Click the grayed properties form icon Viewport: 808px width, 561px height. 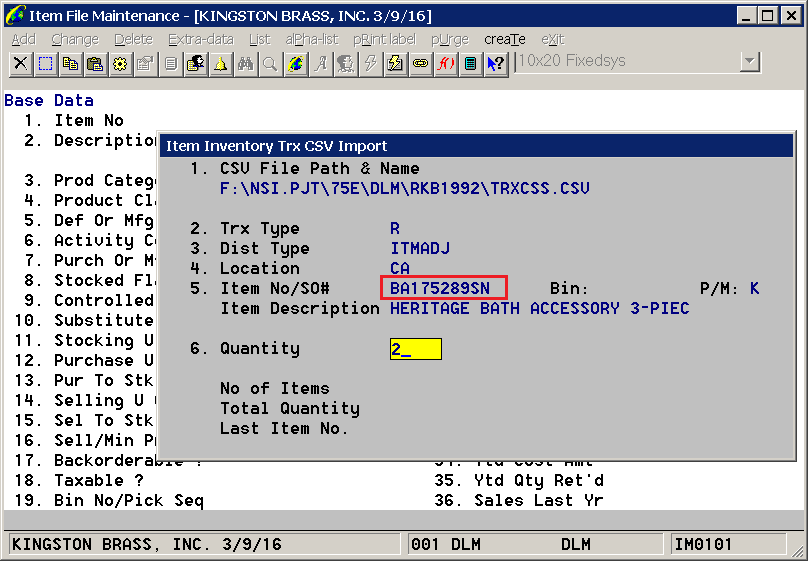(x=145, y=64)
